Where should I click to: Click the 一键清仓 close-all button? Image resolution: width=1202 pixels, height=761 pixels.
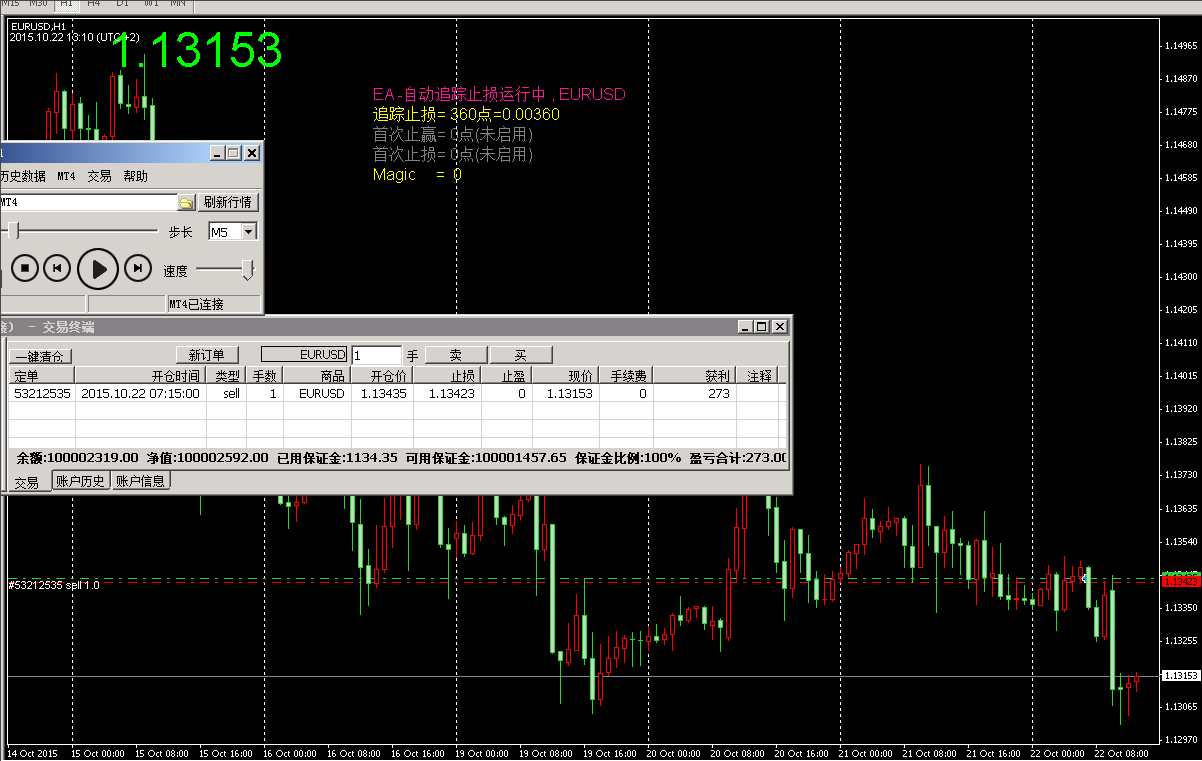[x=41, y=356]
